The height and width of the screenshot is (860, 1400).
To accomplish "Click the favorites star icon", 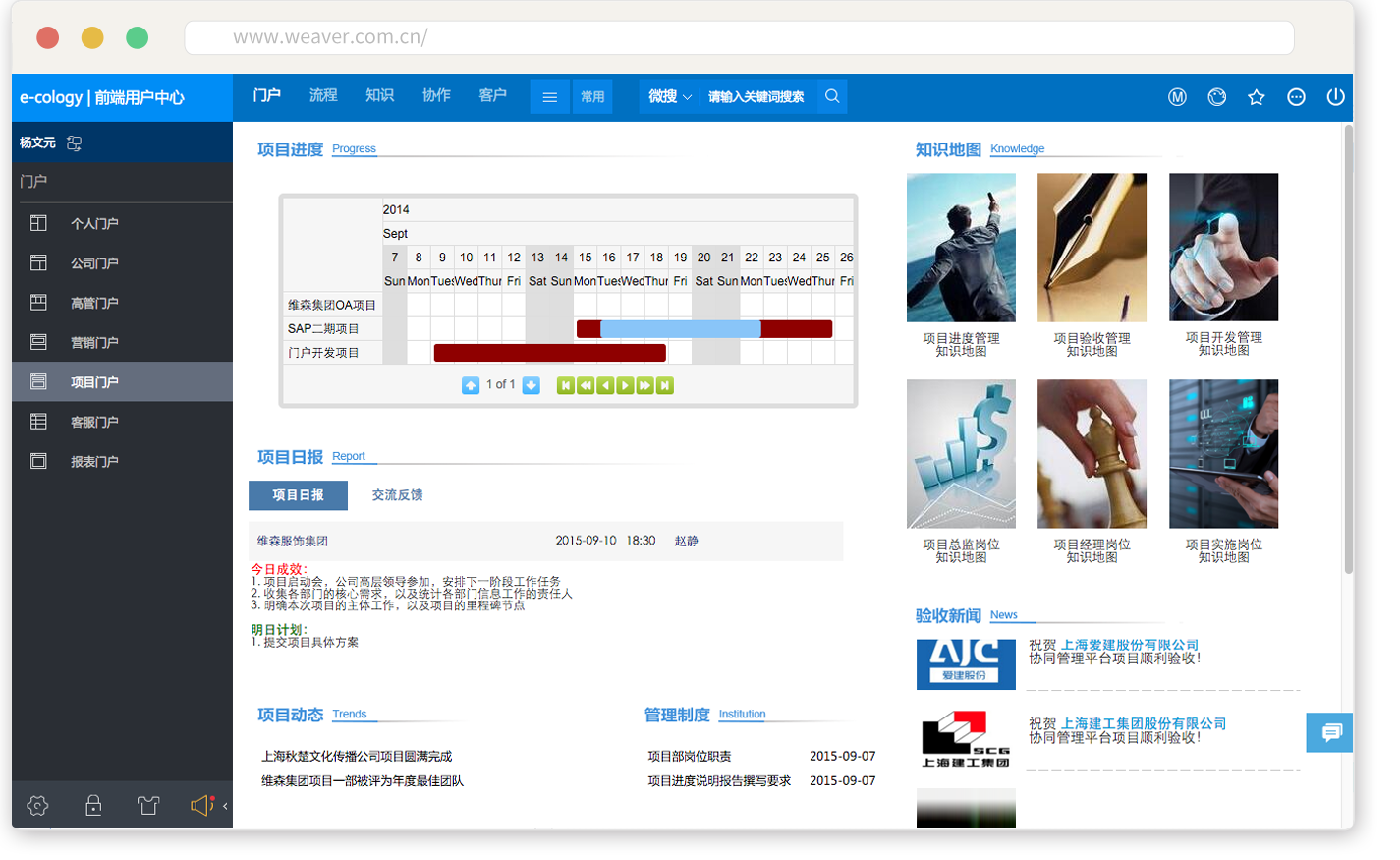I will (1256, 97).
